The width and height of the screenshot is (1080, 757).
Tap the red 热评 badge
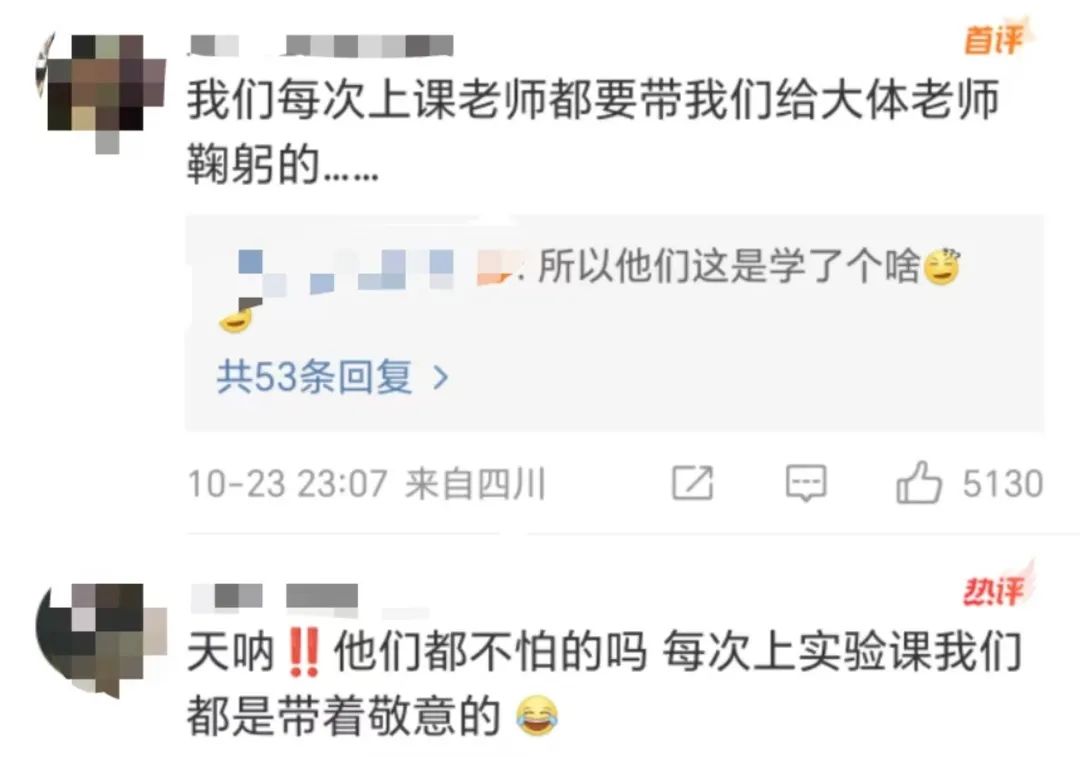coord(995,589)
